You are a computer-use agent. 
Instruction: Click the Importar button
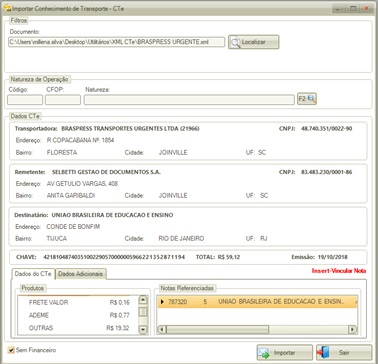(x=284, y=352)
